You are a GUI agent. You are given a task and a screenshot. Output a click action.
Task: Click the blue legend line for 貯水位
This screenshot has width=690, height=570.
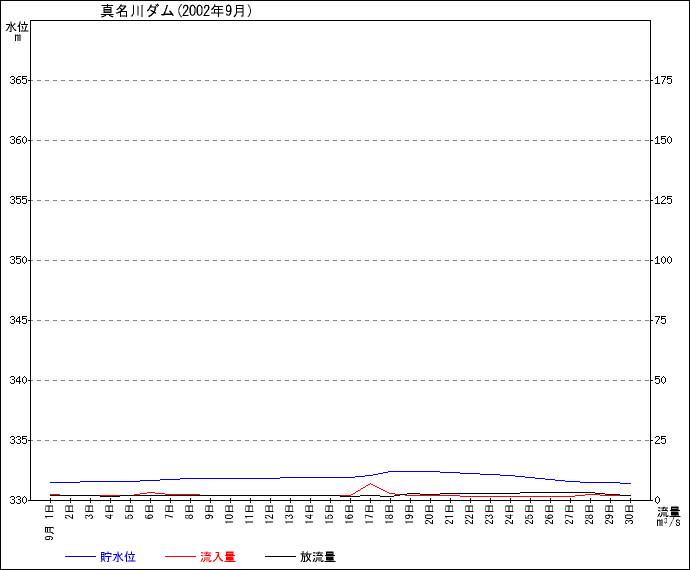(80, 556)
